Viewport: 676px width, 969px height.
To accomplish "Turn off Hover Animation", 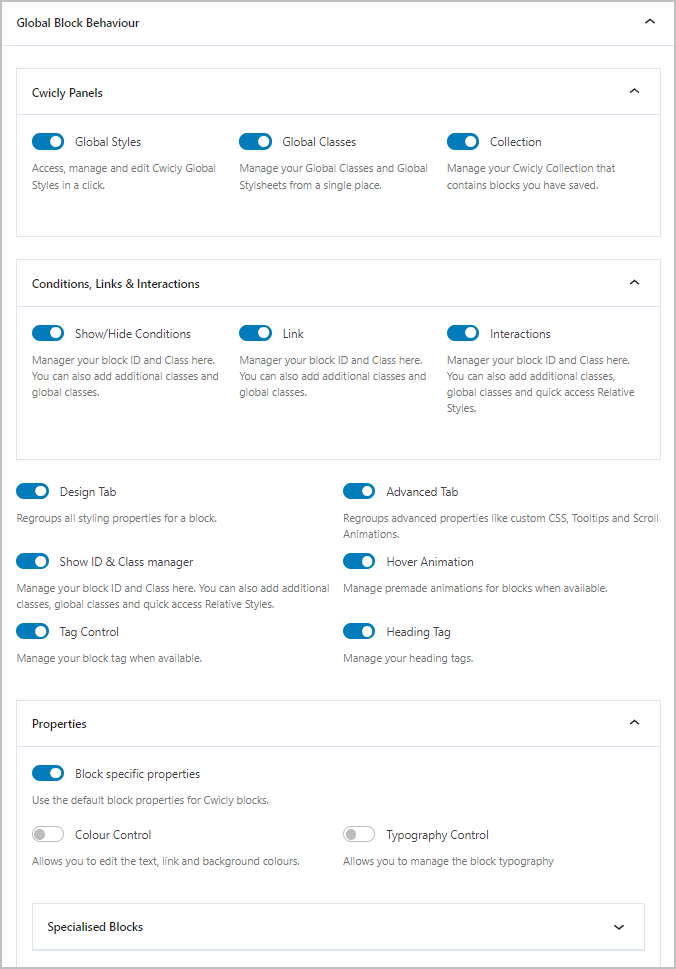I will click(x=359, y=561).
